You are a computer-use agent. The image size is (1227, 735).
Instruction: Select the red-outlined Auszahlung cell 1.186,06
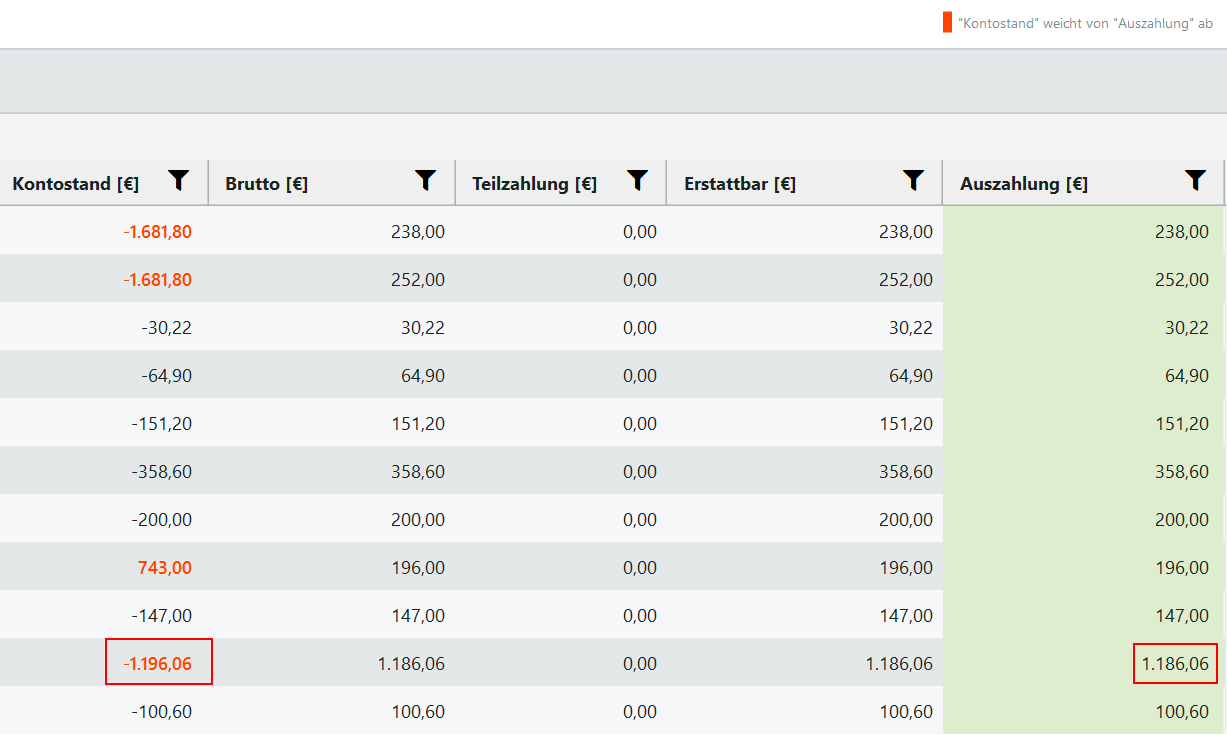point(1174,664)
